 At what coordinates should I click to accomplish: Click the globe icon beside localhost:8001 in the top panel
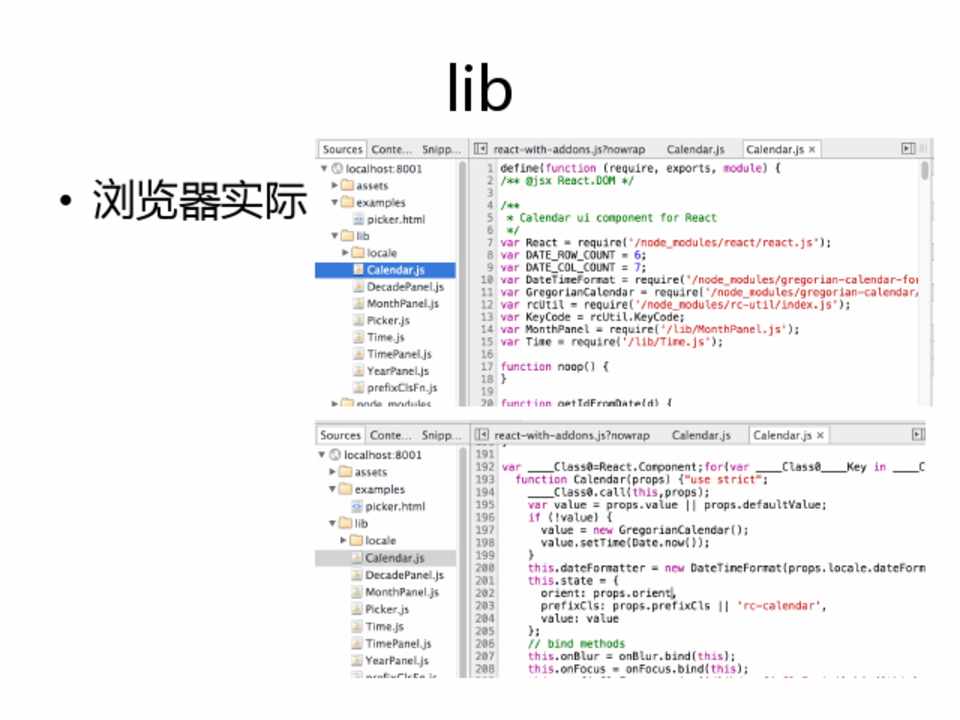(336, 169)
